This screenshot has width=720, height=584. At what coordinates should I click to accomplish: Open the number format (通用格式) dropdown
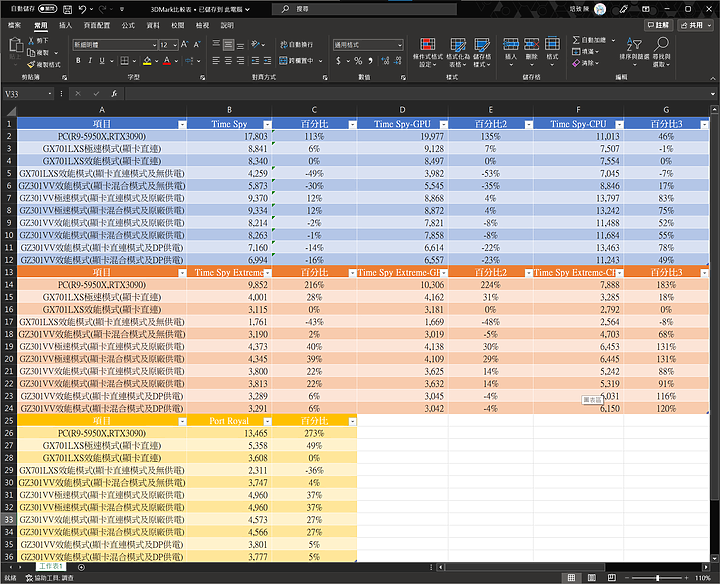pyautogui.click(x=400, y=45)
